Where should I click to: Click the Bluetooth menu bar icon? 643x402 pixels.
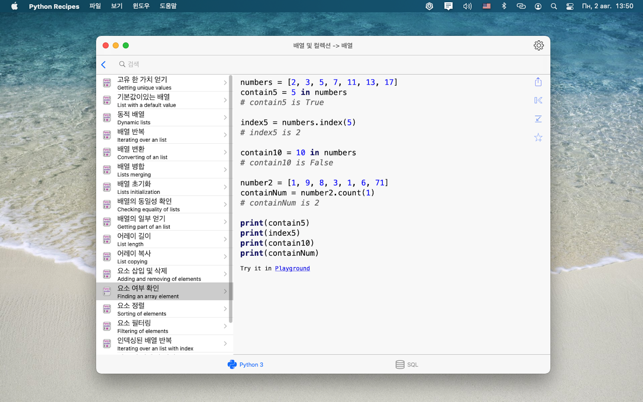tap(504, 6)
